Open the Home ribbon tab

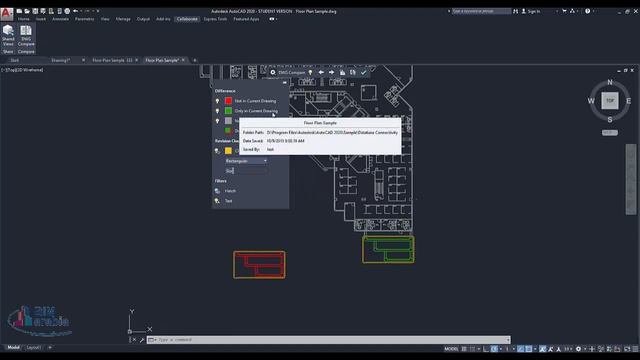tap(24, 19)
